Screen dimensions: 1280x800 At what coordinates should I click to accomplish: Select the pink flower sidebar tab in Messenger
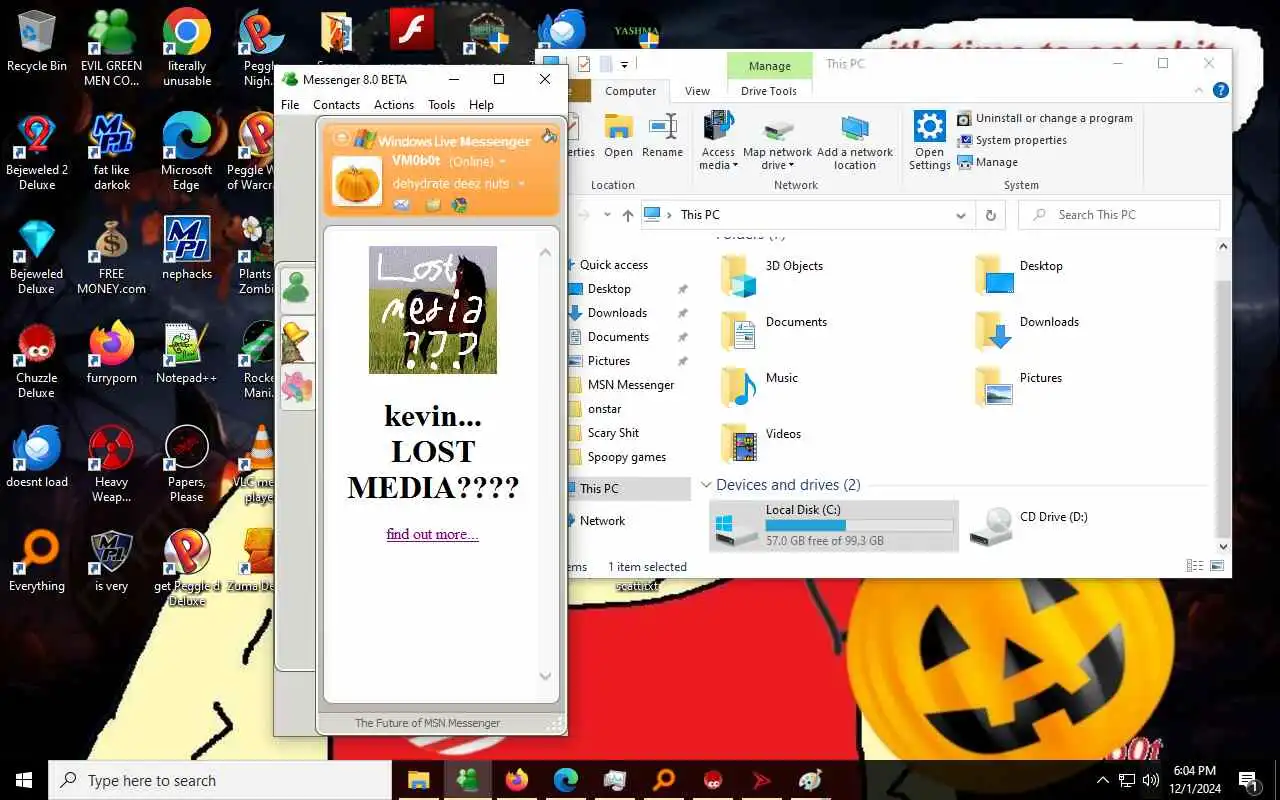tap(297, 386)
